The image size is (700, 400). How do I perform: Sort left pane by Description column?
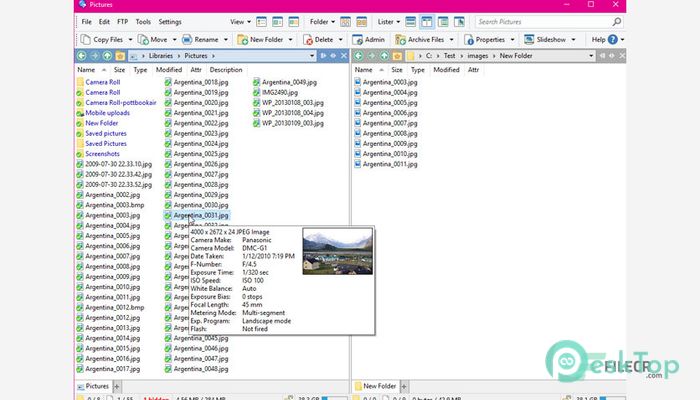click(226, 70)
